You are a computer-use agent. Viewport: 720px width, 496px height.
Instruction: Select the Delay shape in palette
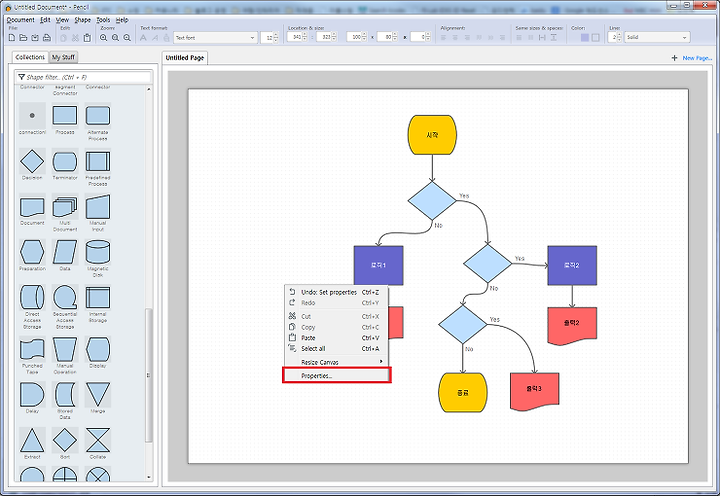click(x=32, y=395)
